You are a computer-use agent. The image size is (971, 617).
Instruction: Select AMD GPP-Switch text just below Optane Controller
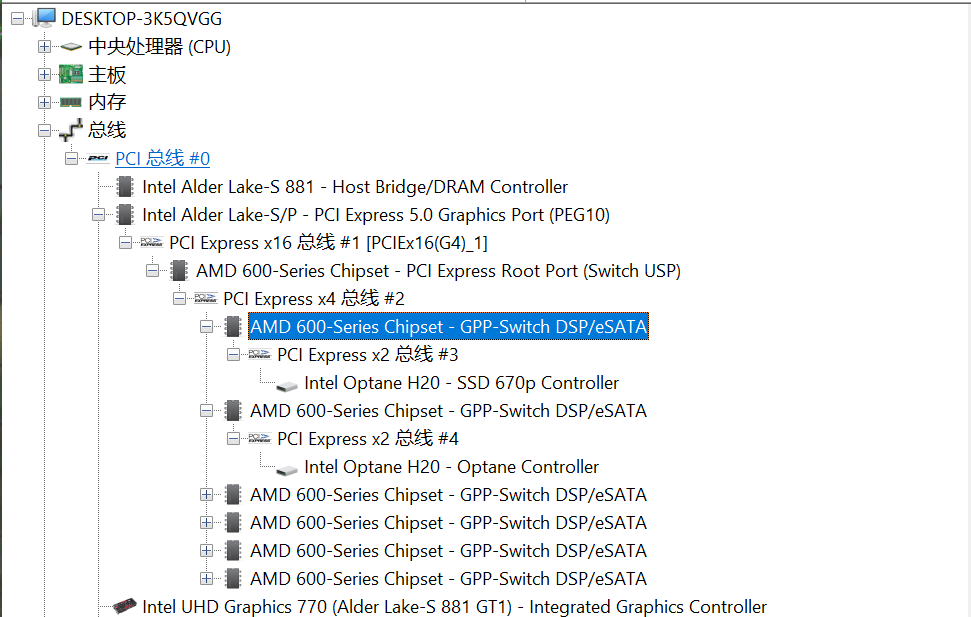pyautogui.click(x=448, y=494)
